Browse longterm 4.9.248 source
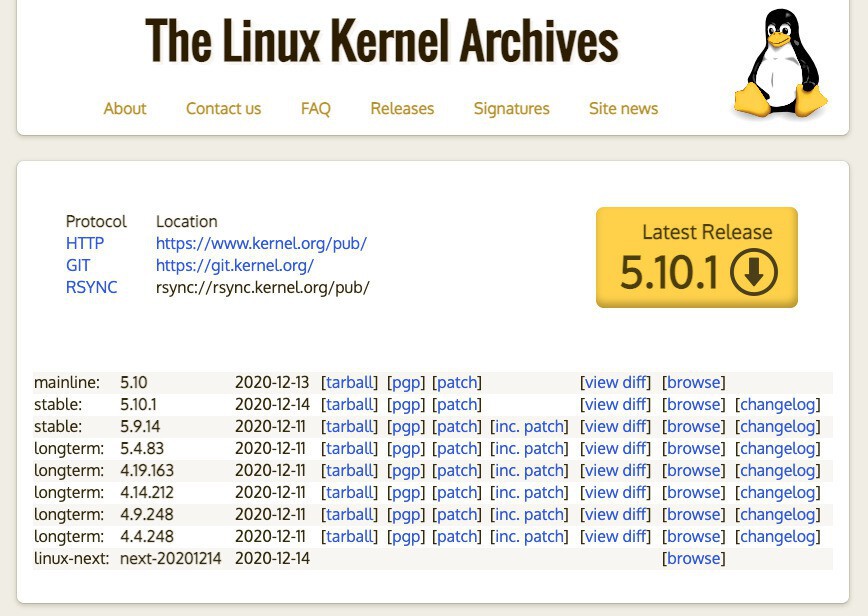 tap(694, 515)
